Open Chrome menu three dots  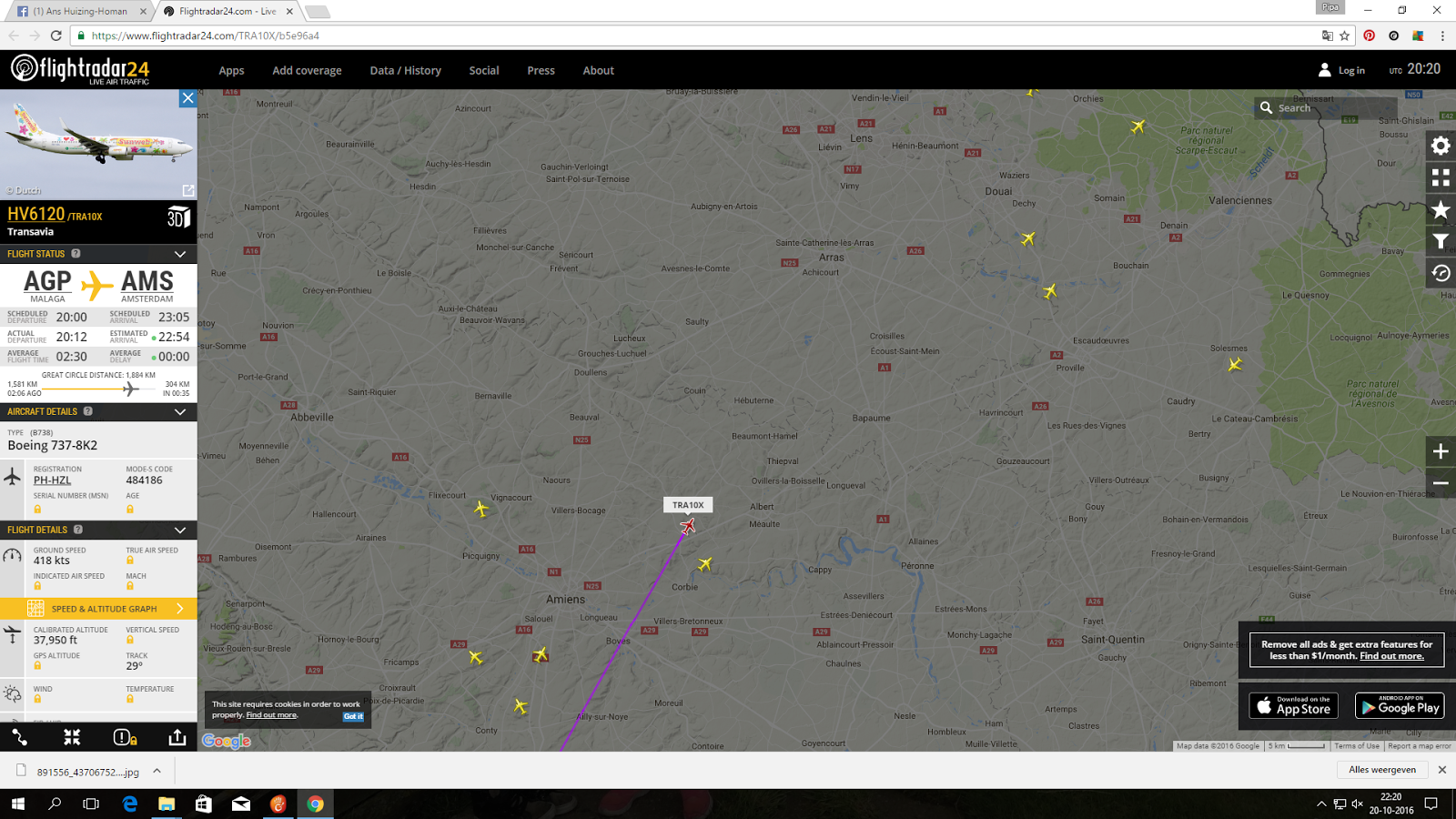(1442, 36)
